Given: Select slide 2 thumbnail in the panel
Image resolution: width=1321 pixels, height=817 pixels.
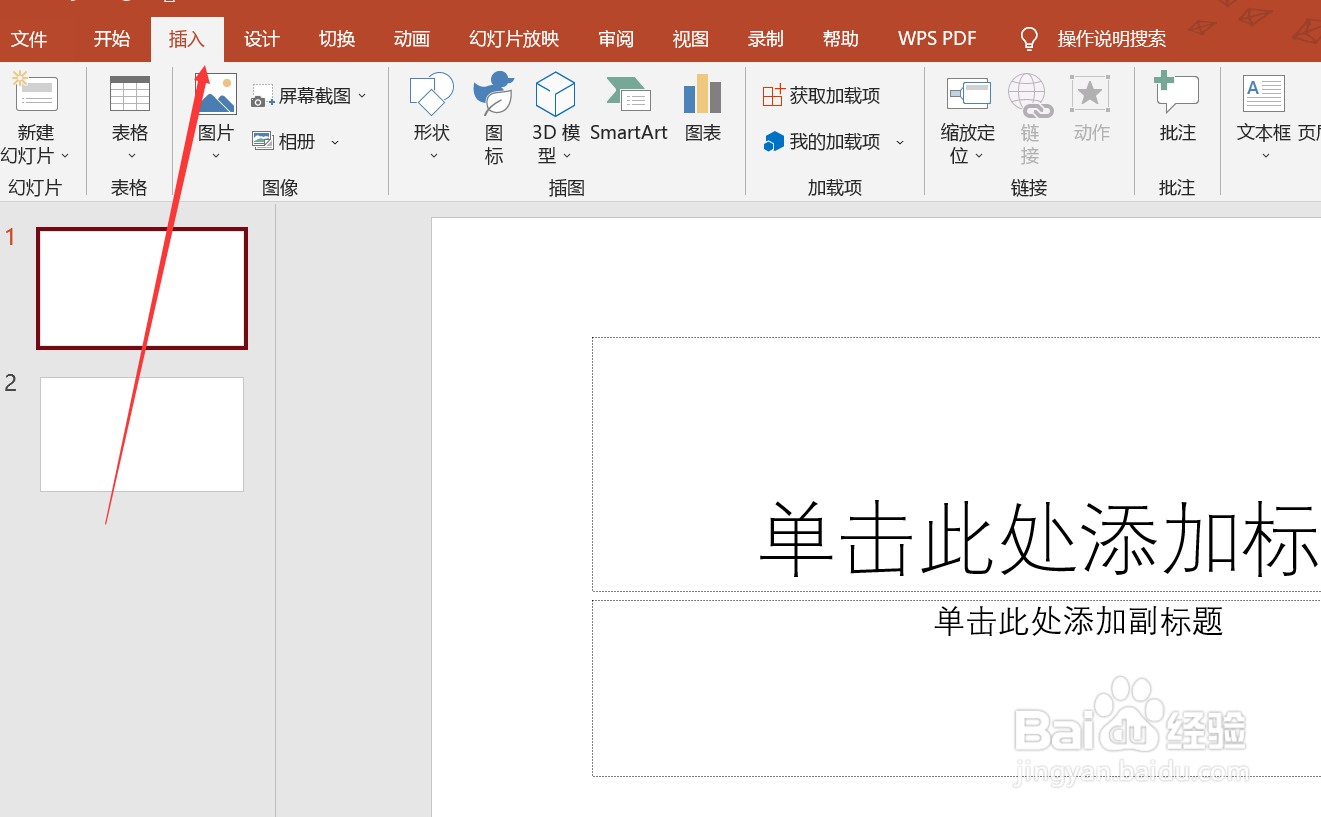Looking at the screenshot, I should [x=141, y=434].
